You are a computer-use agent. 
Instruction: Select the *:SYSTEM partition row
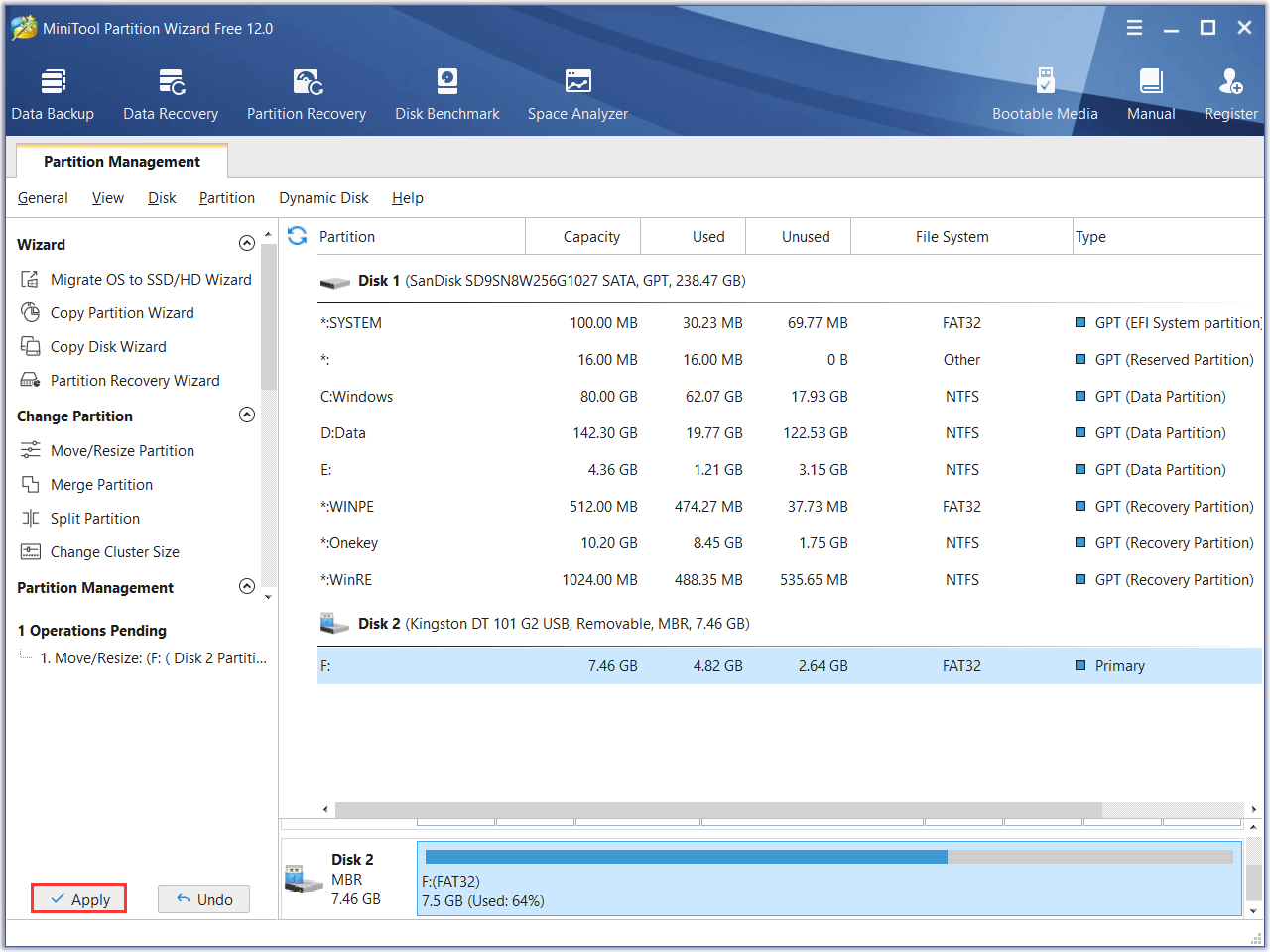coord(790,323)
